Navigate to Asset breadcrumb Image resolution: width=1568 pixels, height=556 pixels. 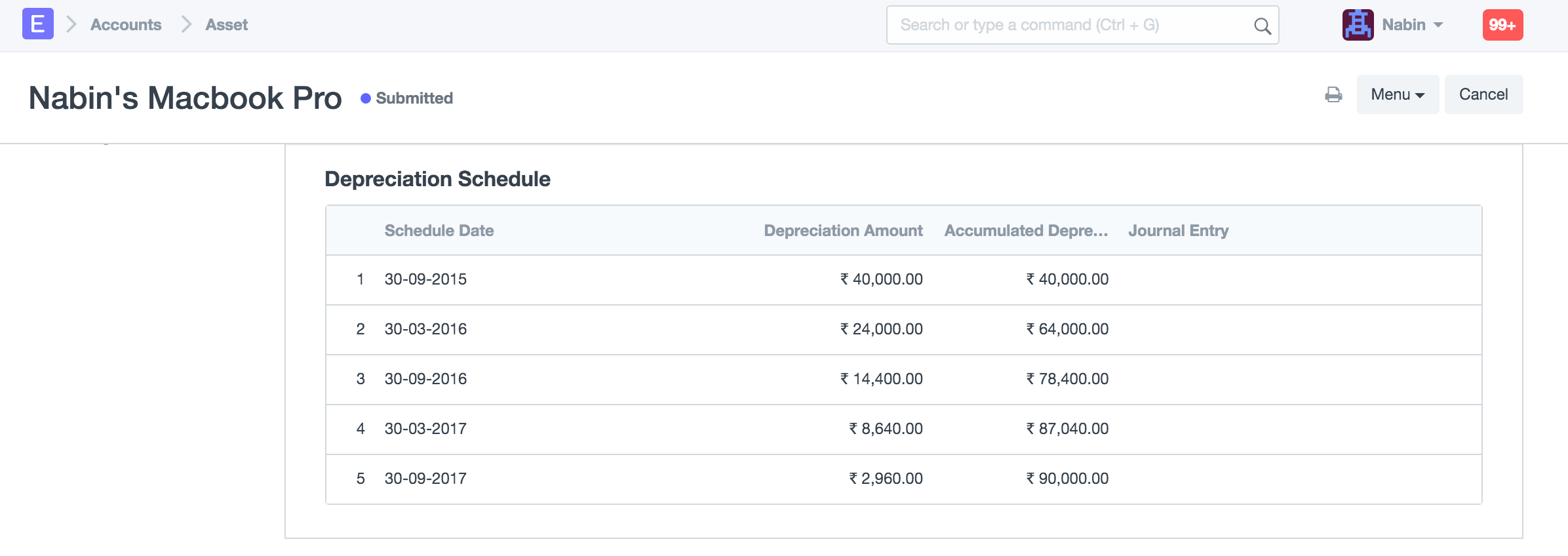[x=226, y=25]
